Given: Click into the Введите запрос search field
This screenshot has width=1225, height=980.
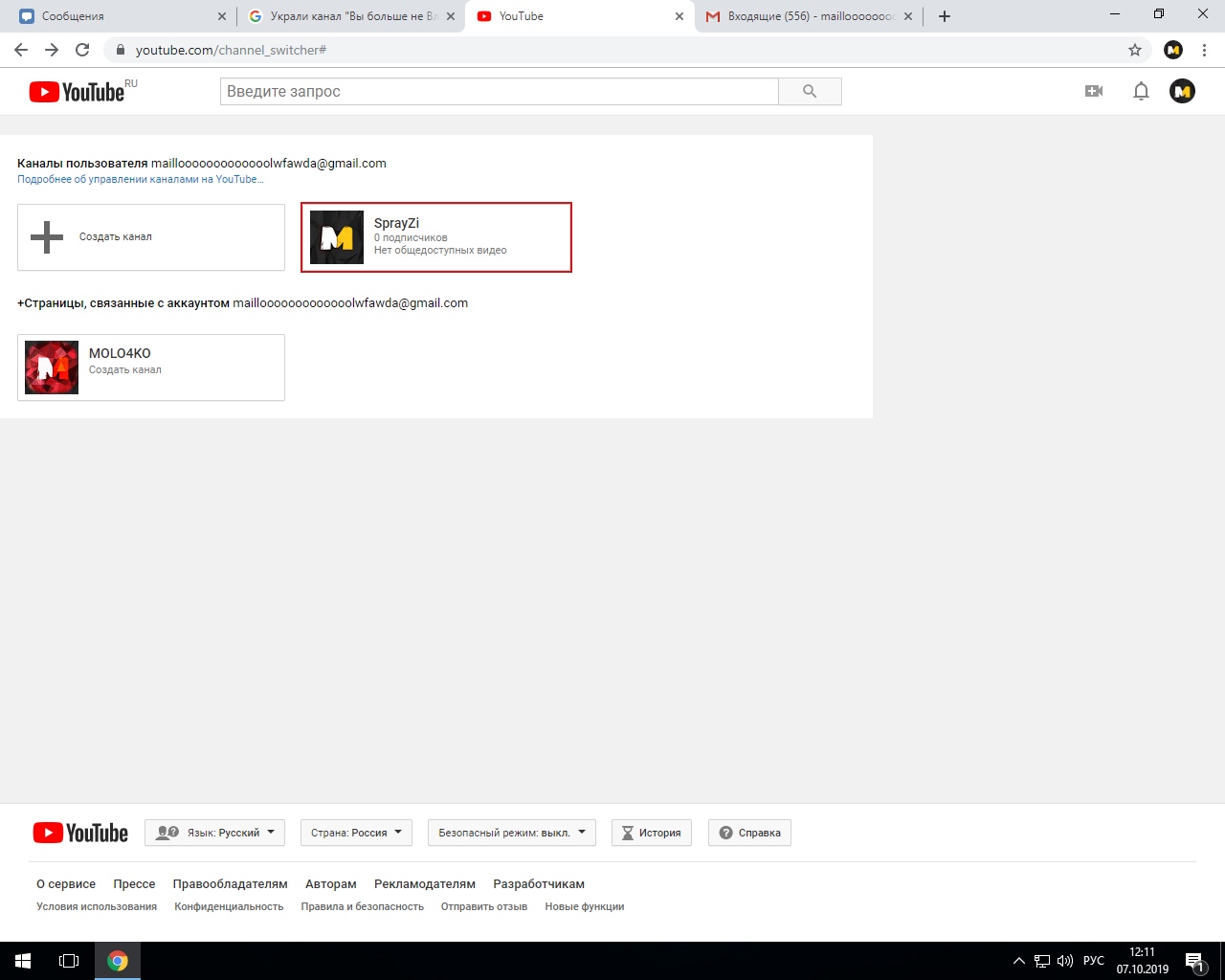Looking at the screenshot, I should point(500,92).
